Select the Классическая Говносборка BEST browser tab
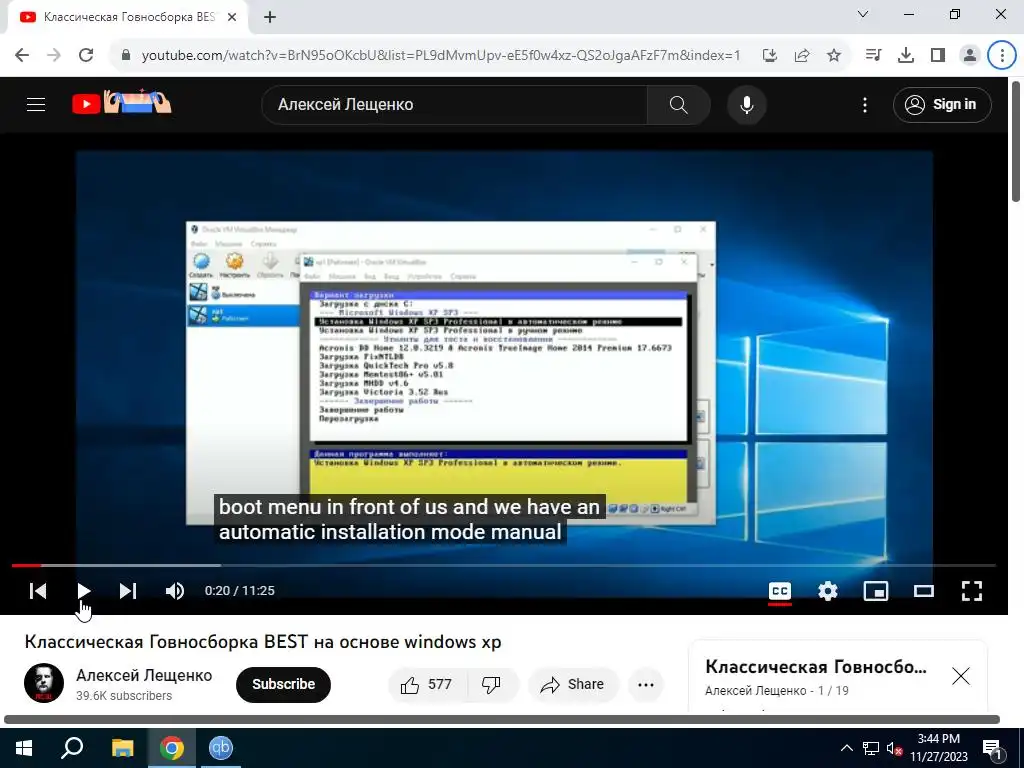 coord(128,17)
